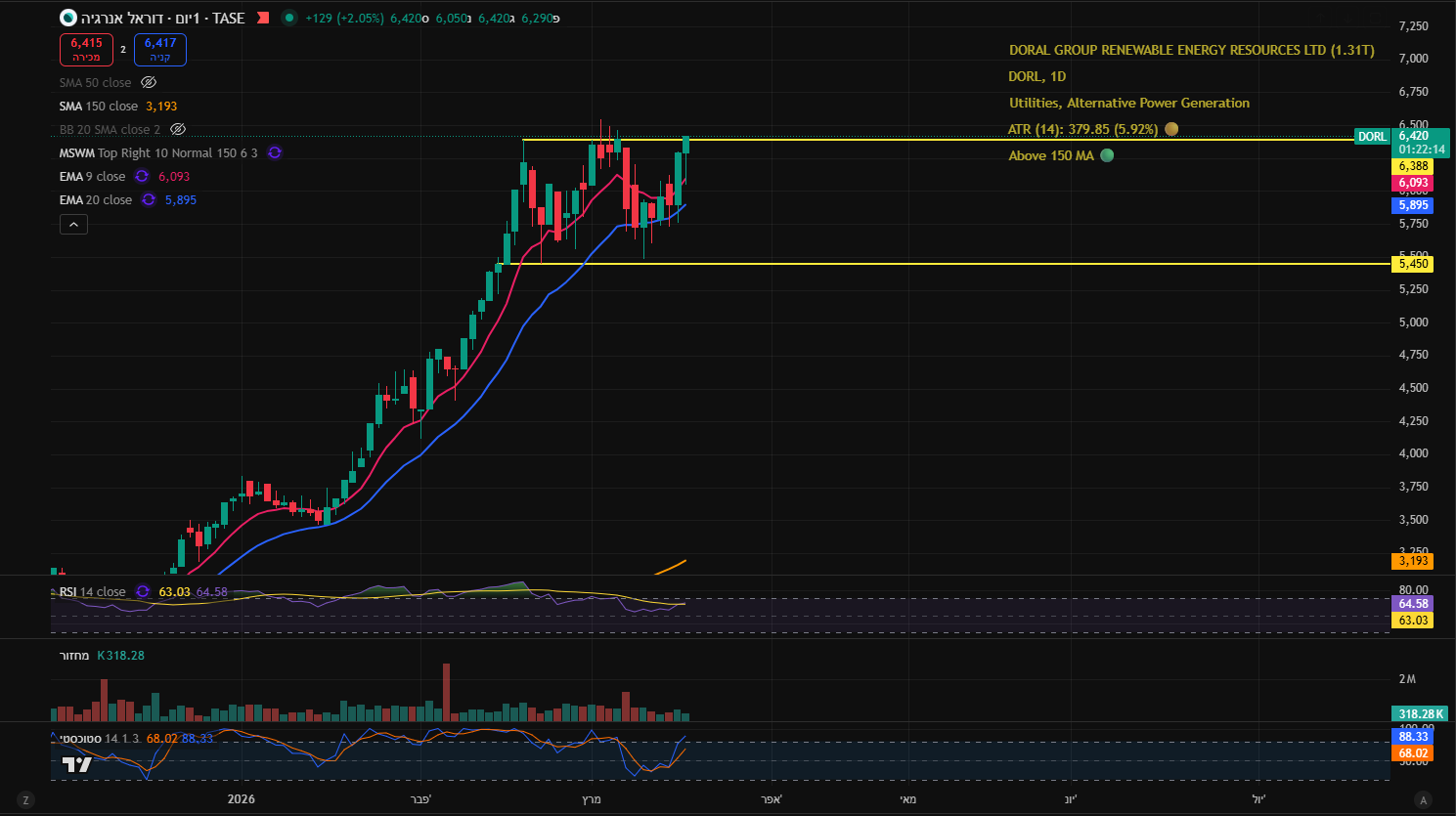Click the volume value K318.28 in legend
Screen dimensions: 1456x816
pyautogui.click(x=121, y=655)
